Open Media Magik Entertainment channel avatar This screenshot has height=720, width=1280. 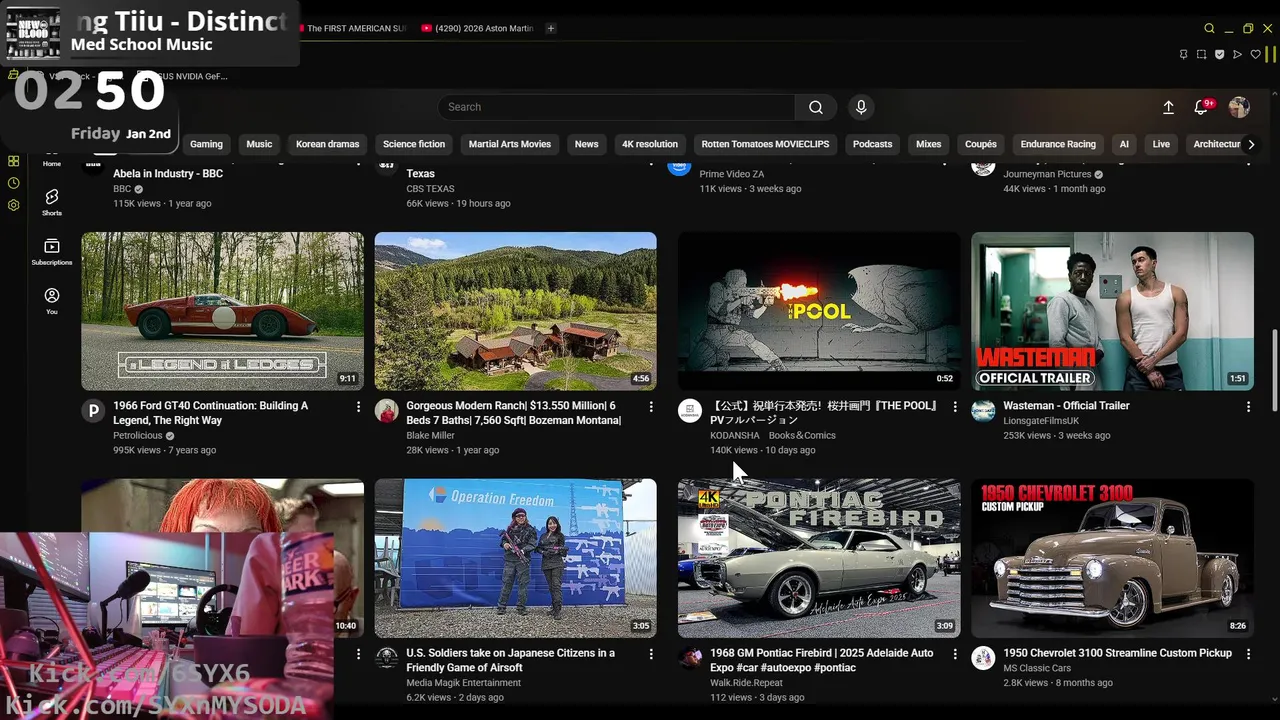tap(386, 657)
